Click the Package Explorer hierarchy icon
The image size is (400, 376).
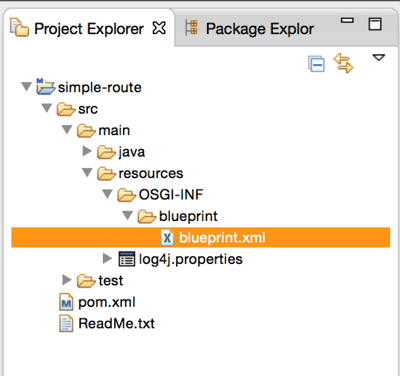point(192,28)
